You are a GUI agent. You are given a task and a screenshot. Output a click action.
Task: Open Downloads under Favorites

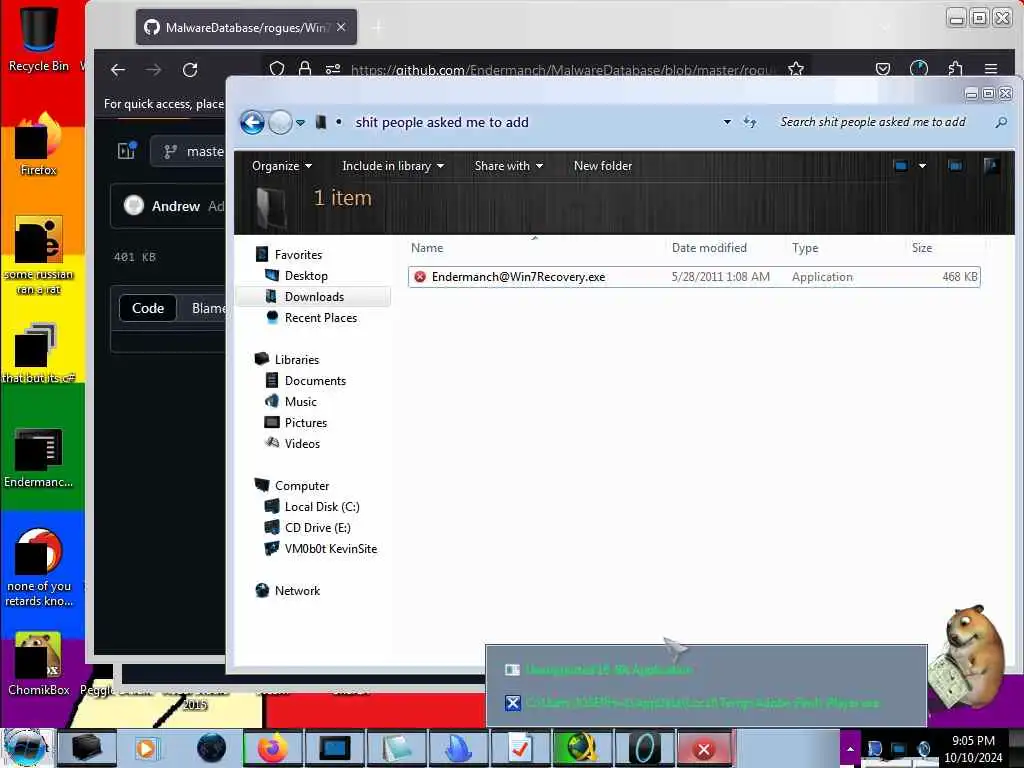click(x=314, y=296)
